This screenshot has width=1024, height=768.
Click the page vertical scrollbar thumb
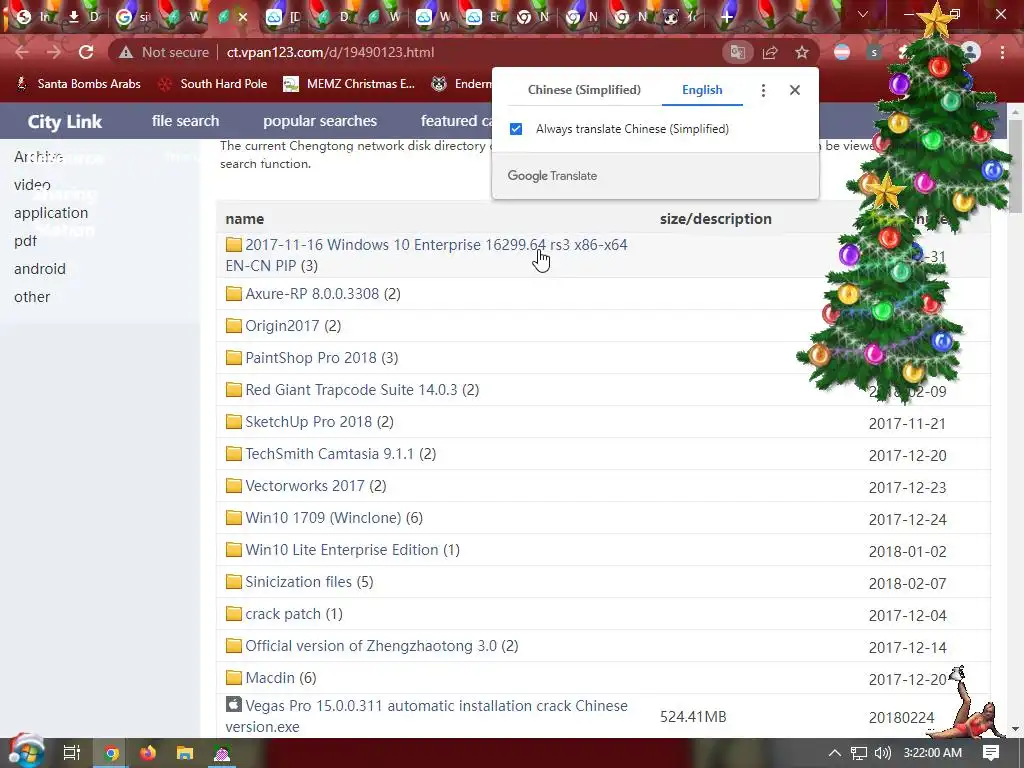(x=1015, y=167)
